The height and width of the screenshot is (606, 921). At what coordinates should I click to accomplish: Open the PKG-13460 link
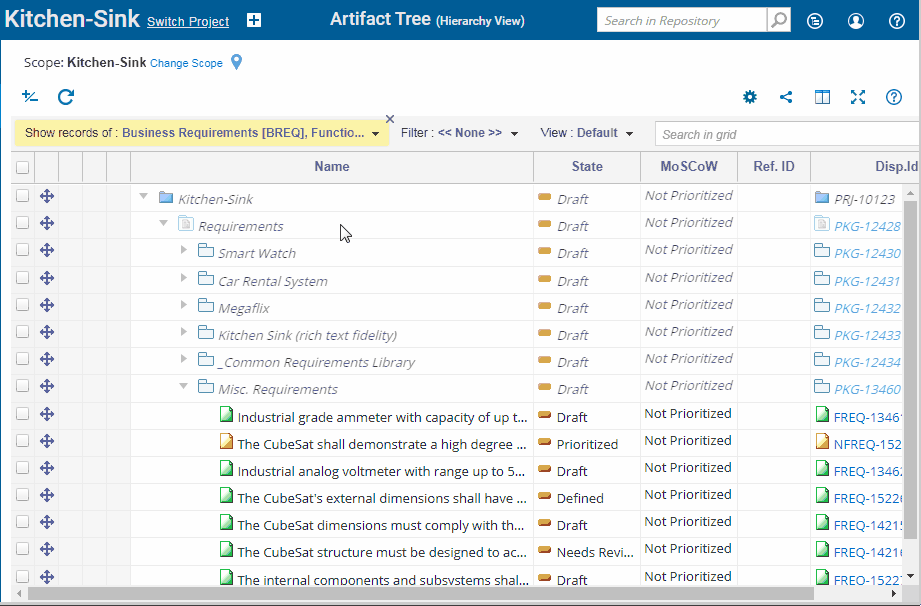click(x=867, y=389)
